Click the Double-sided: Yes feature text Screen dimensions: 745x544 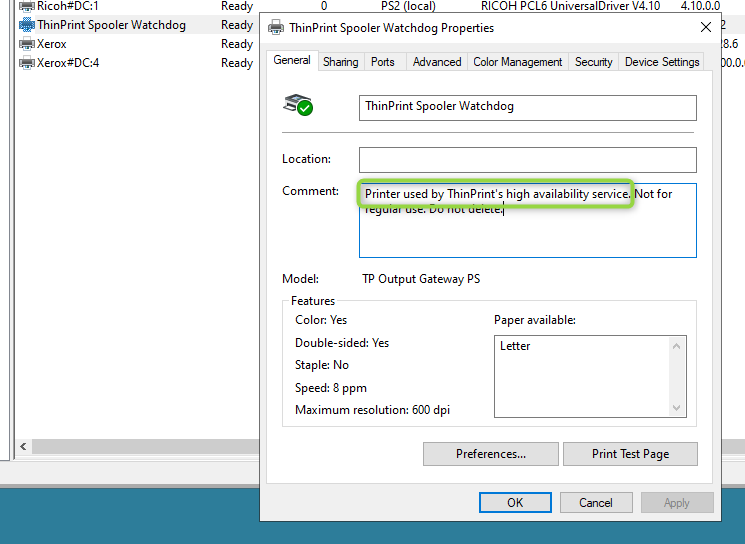click(342, 343)
